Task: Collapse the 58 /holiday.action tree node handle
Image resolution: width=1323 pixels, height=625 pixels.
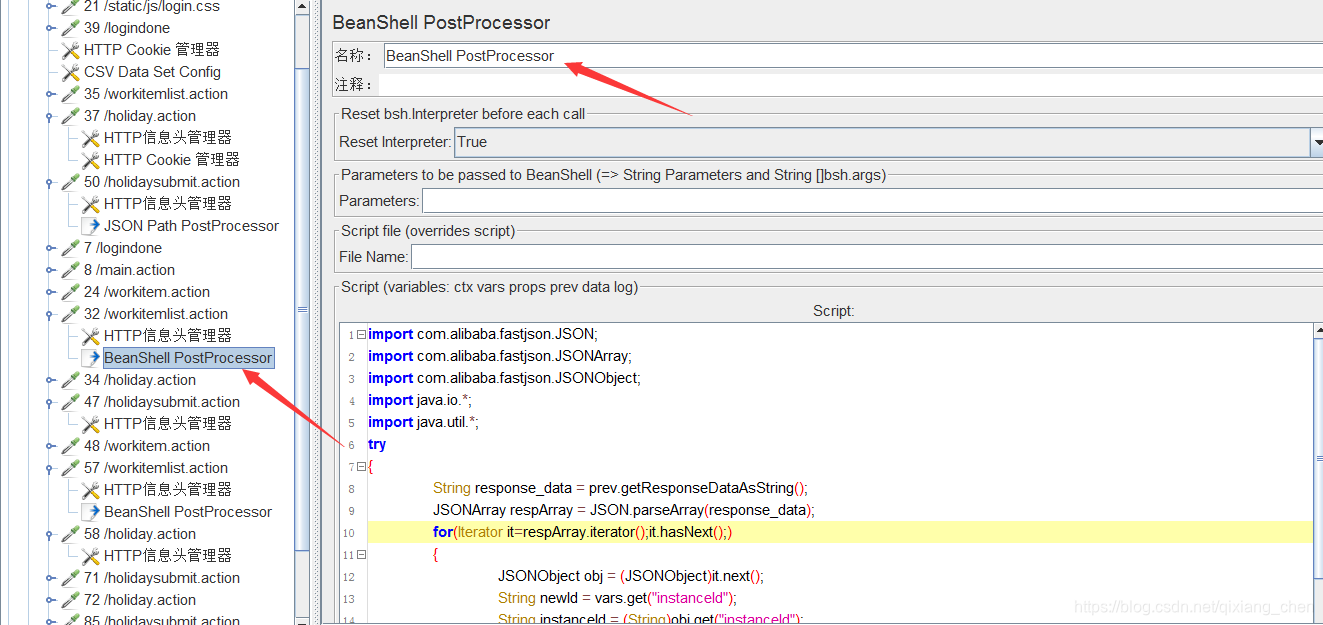Action: (x=50, y=534)
